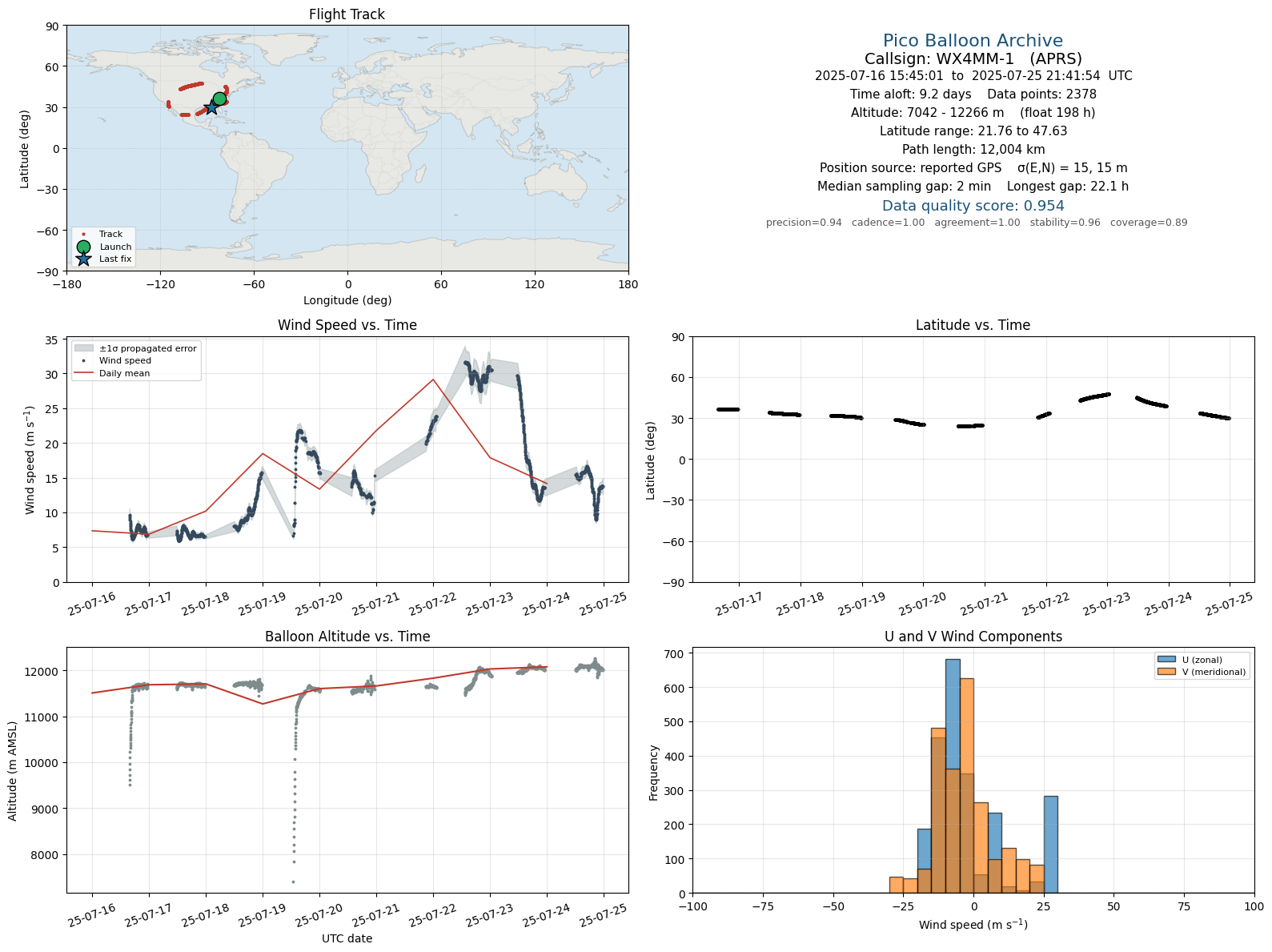
Task: Click the gray ±1σ propagated error legend swatch
Action: point(84,348)
